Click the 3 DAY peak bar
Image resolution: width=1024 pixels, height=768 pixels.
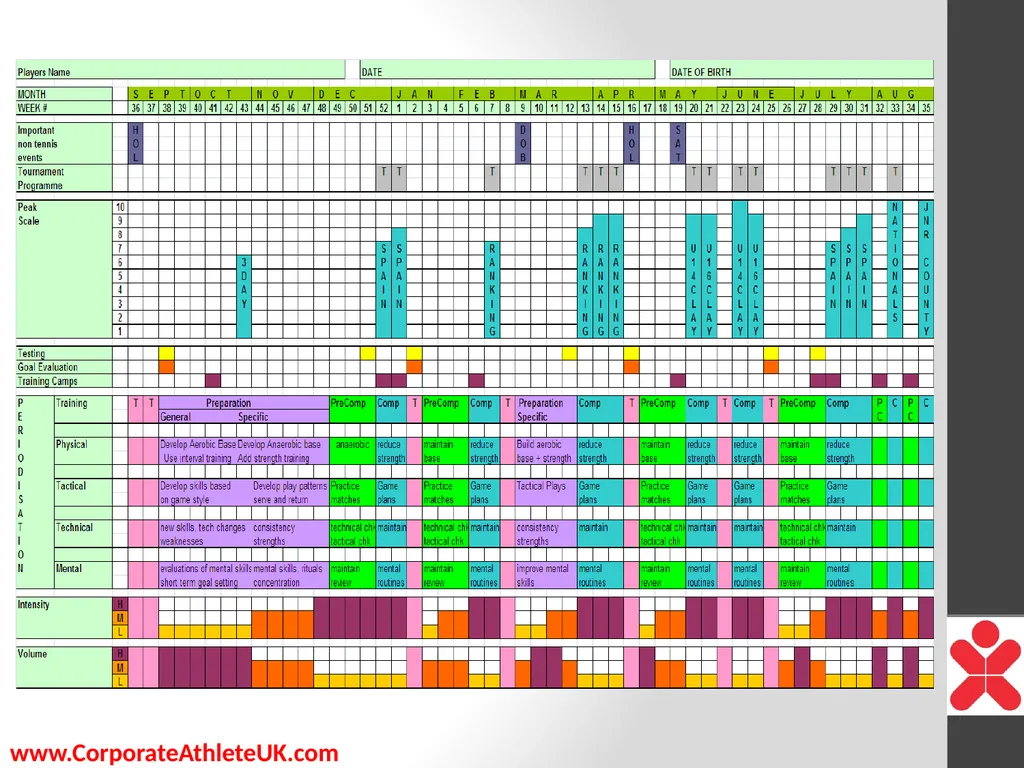[x=244, y=296]
